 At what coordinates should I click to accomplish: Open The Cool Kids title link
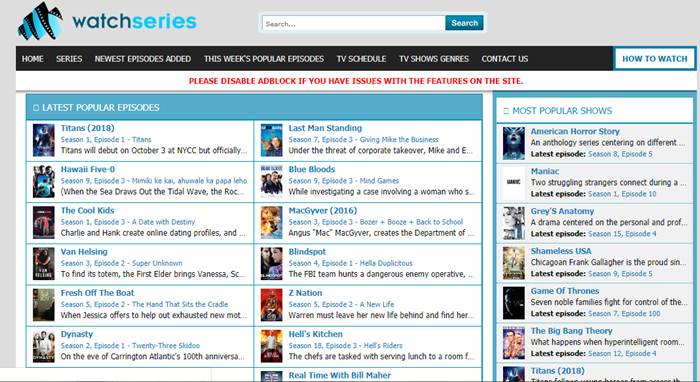click(88, 210)
